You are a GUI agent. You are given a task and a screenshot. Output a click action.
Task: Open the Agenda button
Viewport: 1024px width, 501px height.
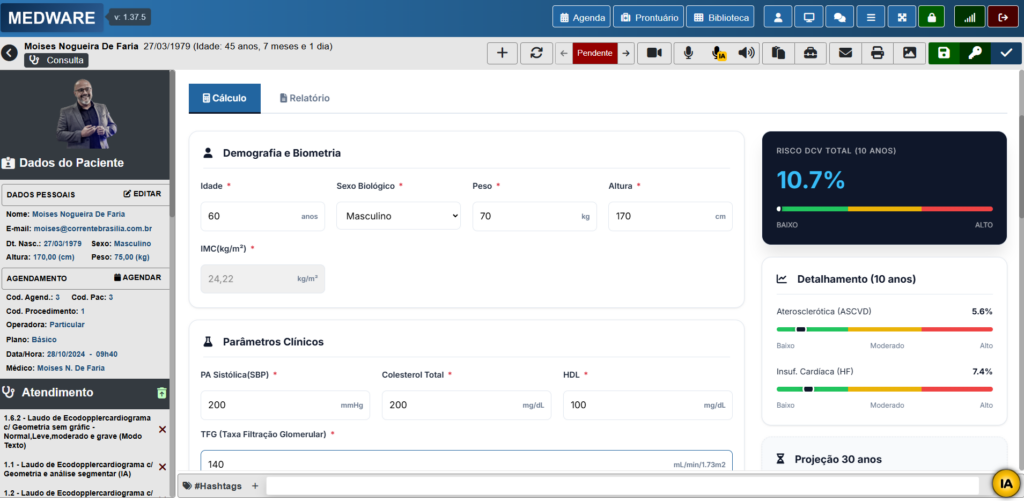point(582,17)
